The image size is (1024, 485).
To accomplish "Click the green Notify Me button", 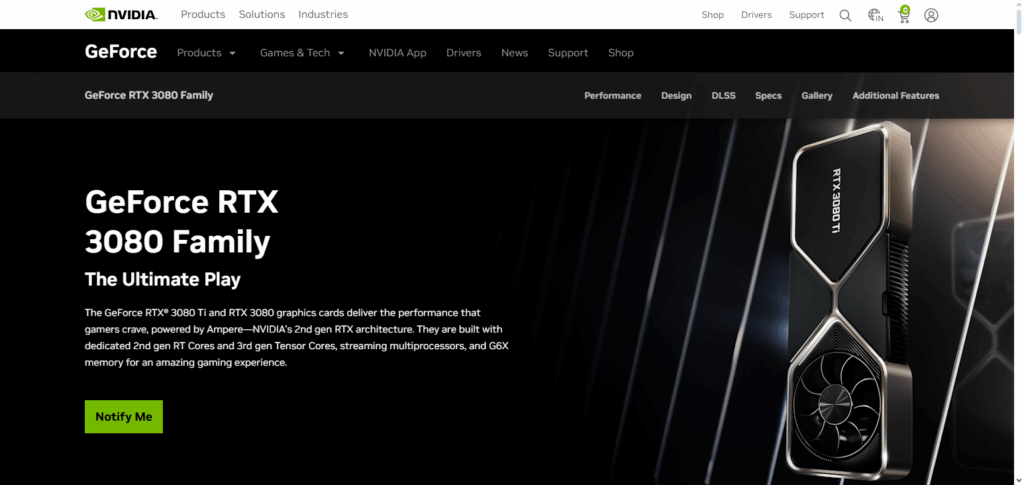I will (123, 416).
